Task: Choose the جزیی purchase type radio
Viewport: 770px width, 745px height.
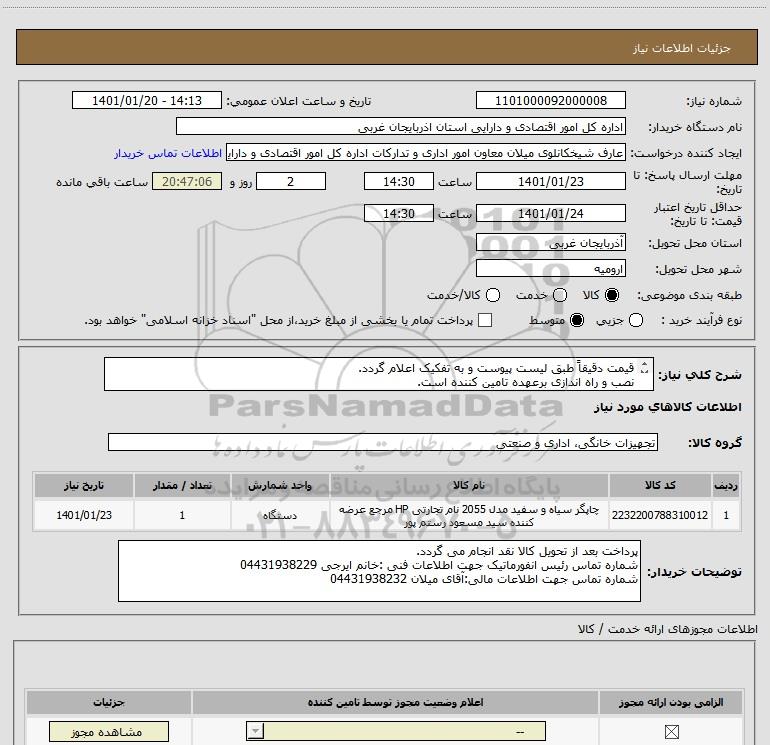Action: [636, 321]
